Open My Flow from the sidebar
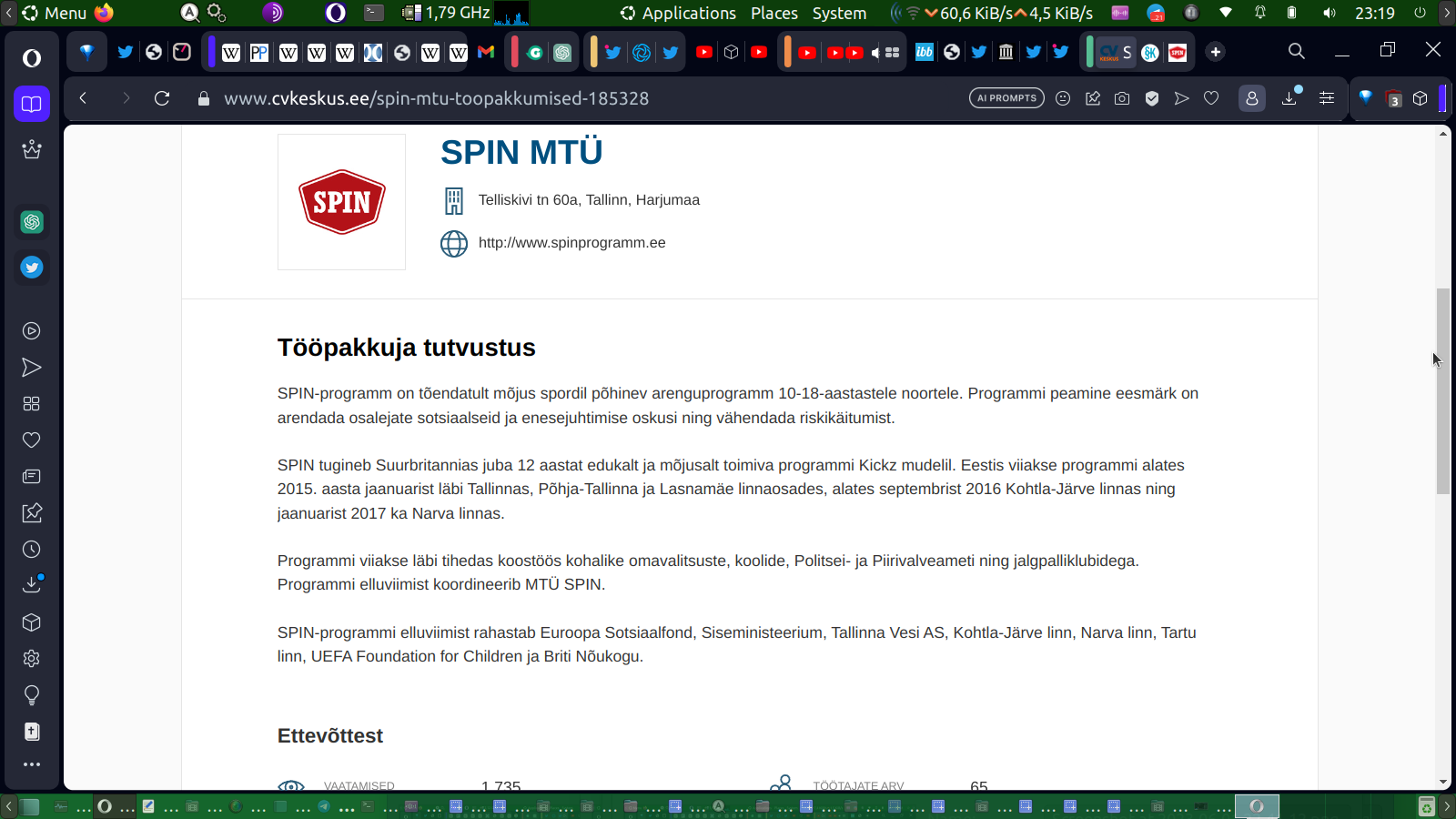1456x819 pixels. coord(32,368)
